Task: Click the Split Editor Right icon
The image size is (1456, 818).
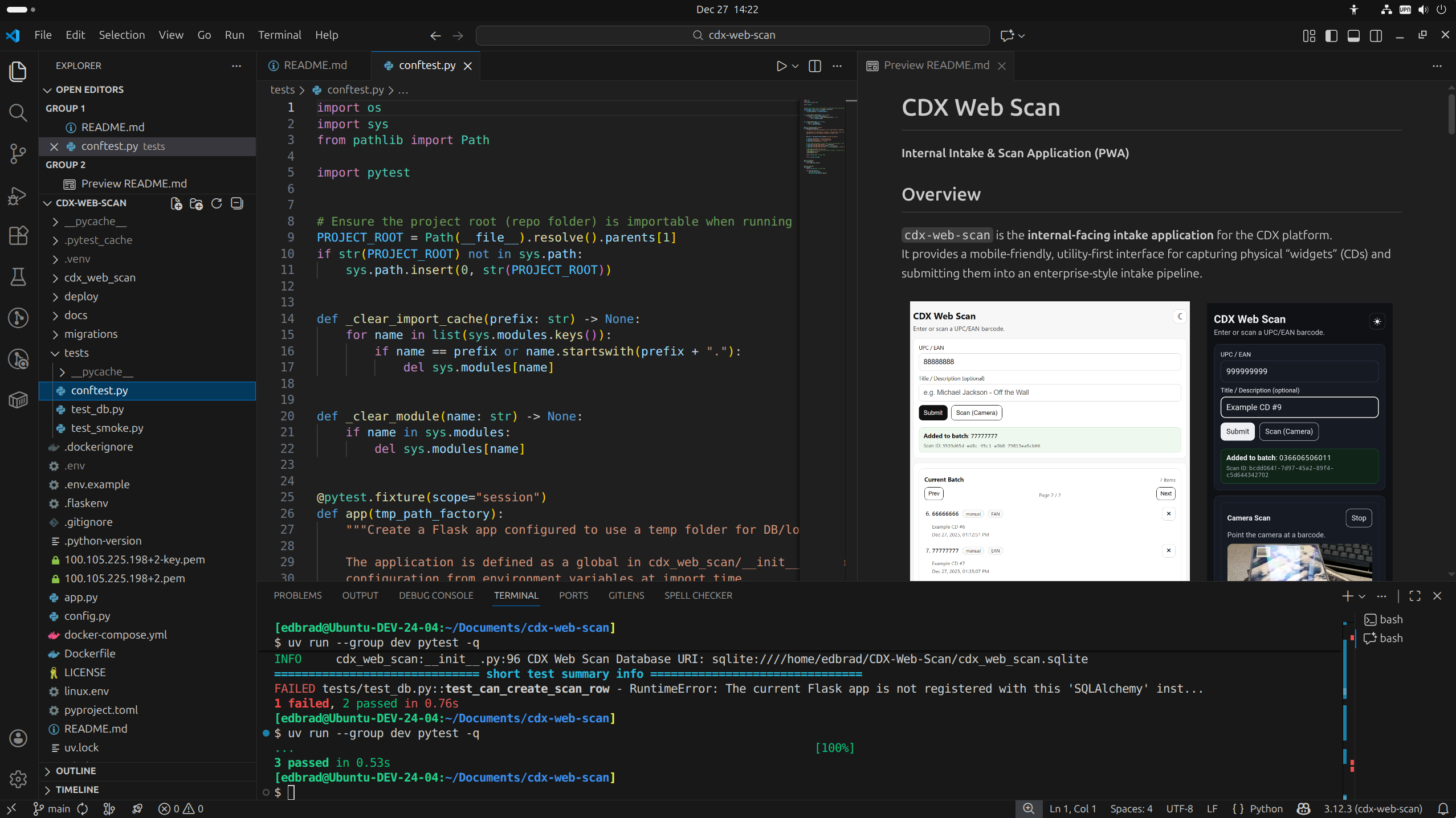Action: [815, 66]
